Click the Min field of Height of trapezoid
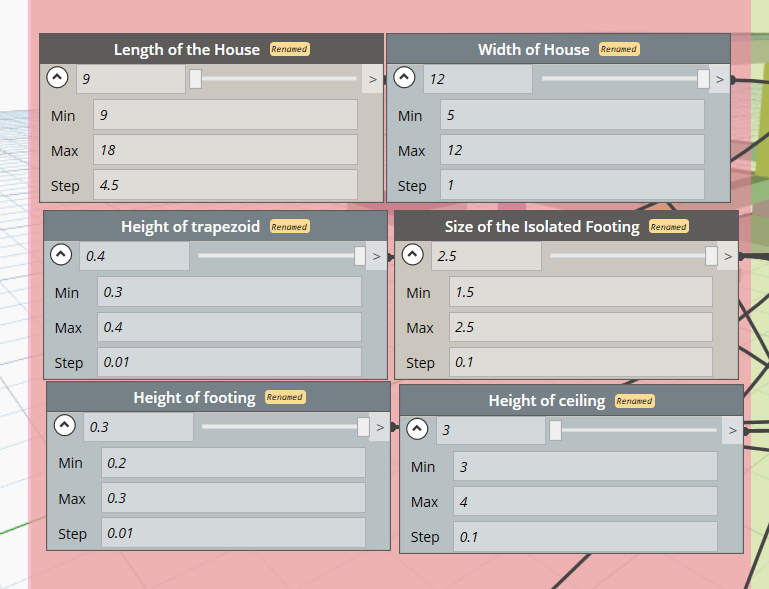769x589 pixels. pyautogui.click(x=229, y=292)
